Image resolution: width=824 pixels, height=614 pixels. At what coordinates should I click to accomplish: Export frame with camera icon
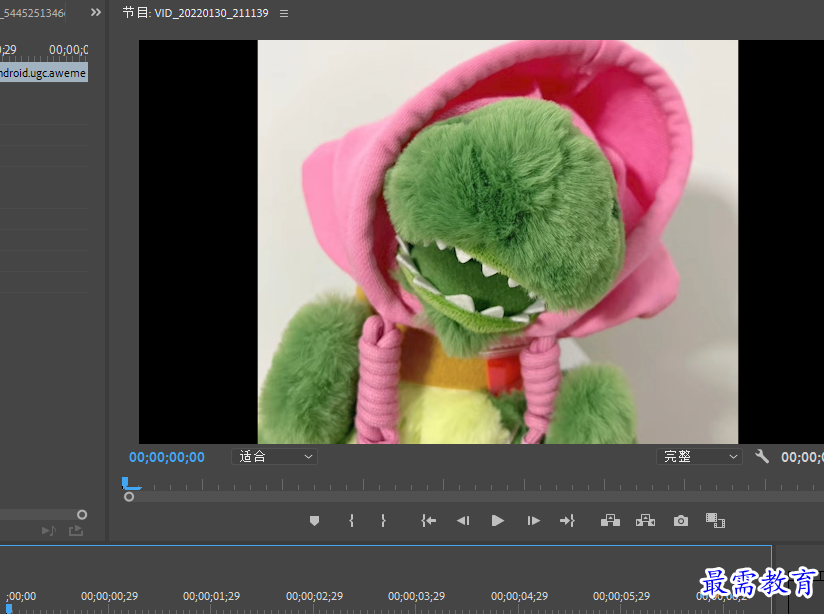[681, 521]
